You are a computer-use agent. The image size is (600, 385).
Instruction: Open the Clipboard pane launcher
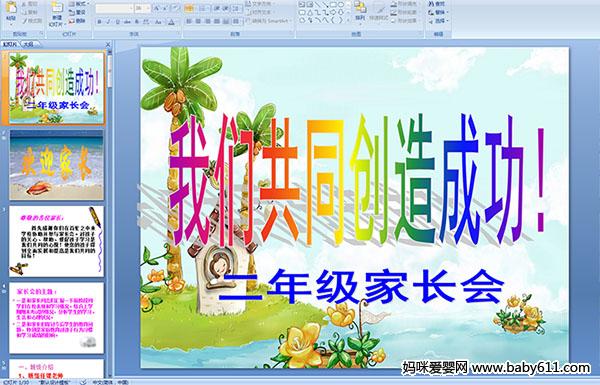41,34
